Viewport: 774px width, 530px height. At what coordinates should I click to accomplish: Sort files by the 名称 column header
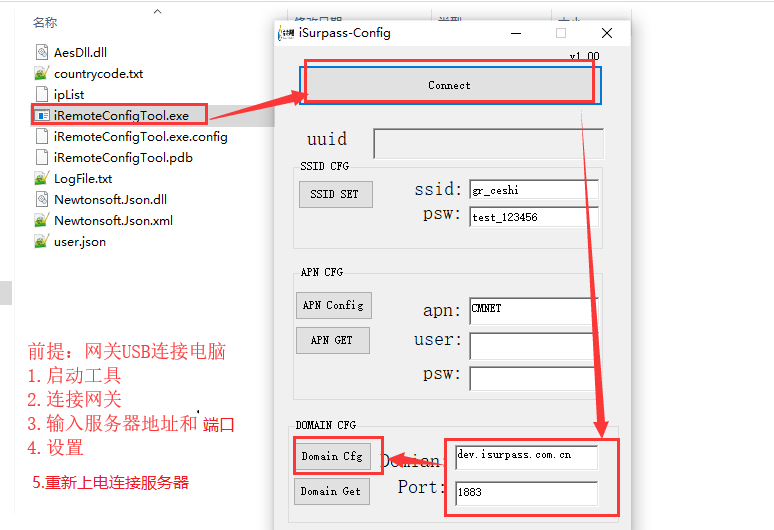45,22
